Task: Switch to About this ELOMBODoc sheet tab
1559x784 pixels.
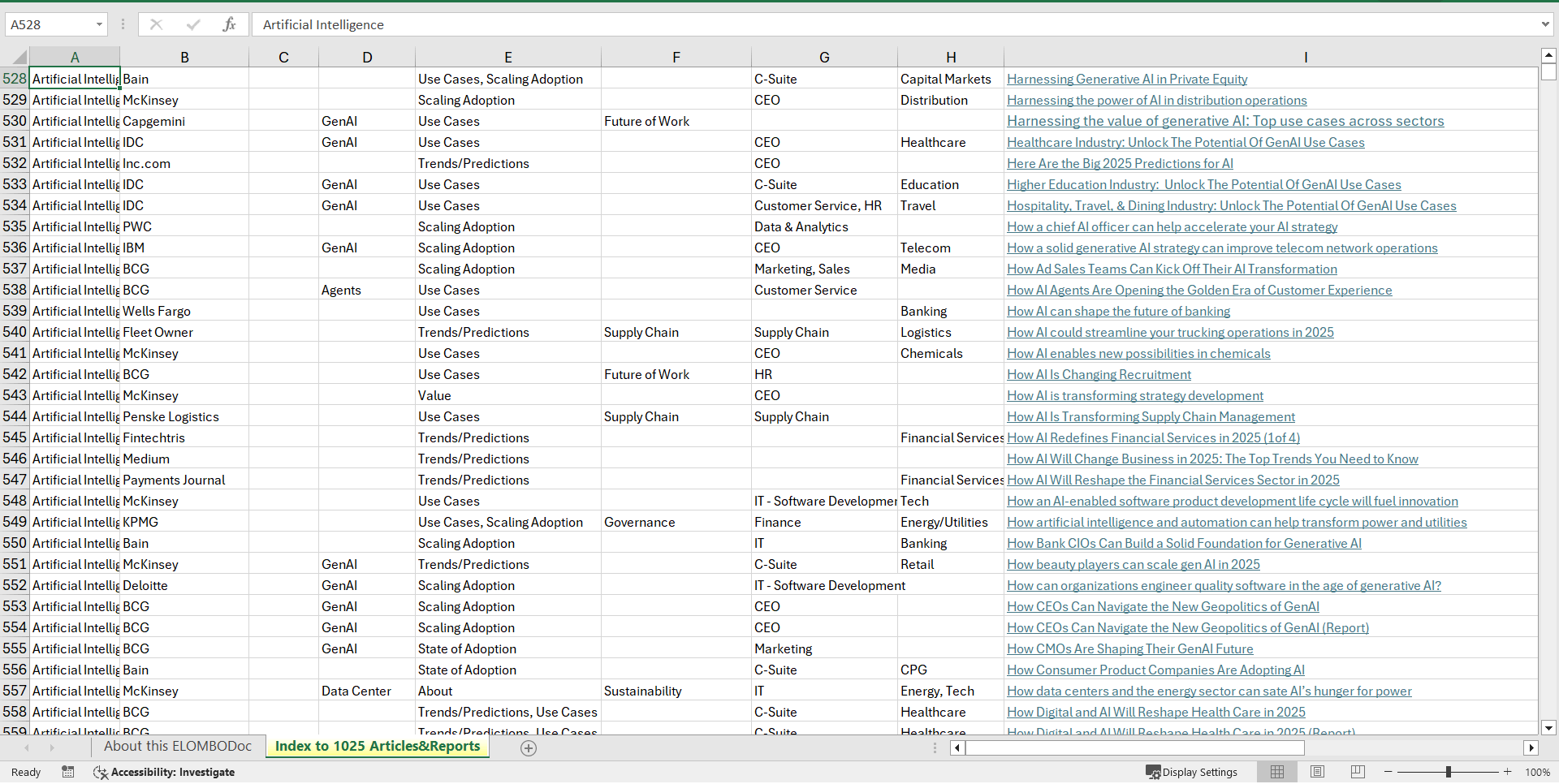Action: coord(178,747)
